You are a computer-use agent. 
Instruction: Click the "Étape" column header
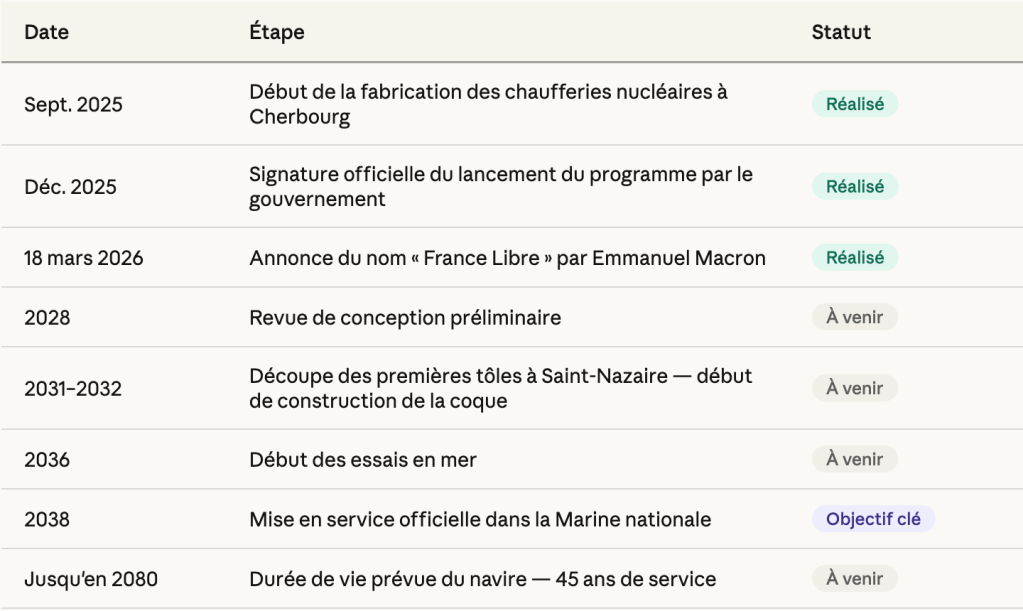coord(276,32)
